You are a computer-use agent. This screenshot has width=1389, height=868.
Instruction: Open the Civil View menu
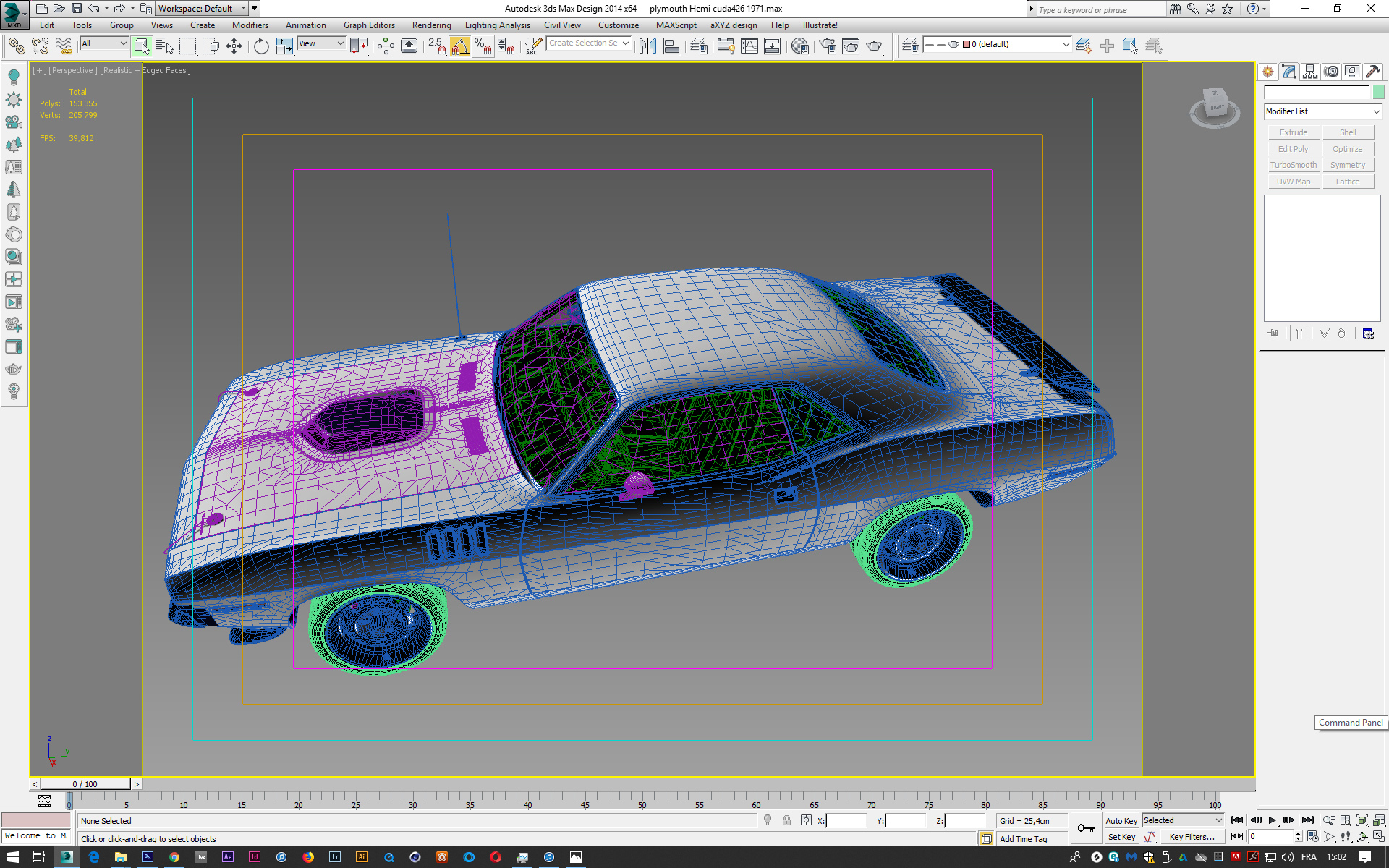tap(562, 25)
